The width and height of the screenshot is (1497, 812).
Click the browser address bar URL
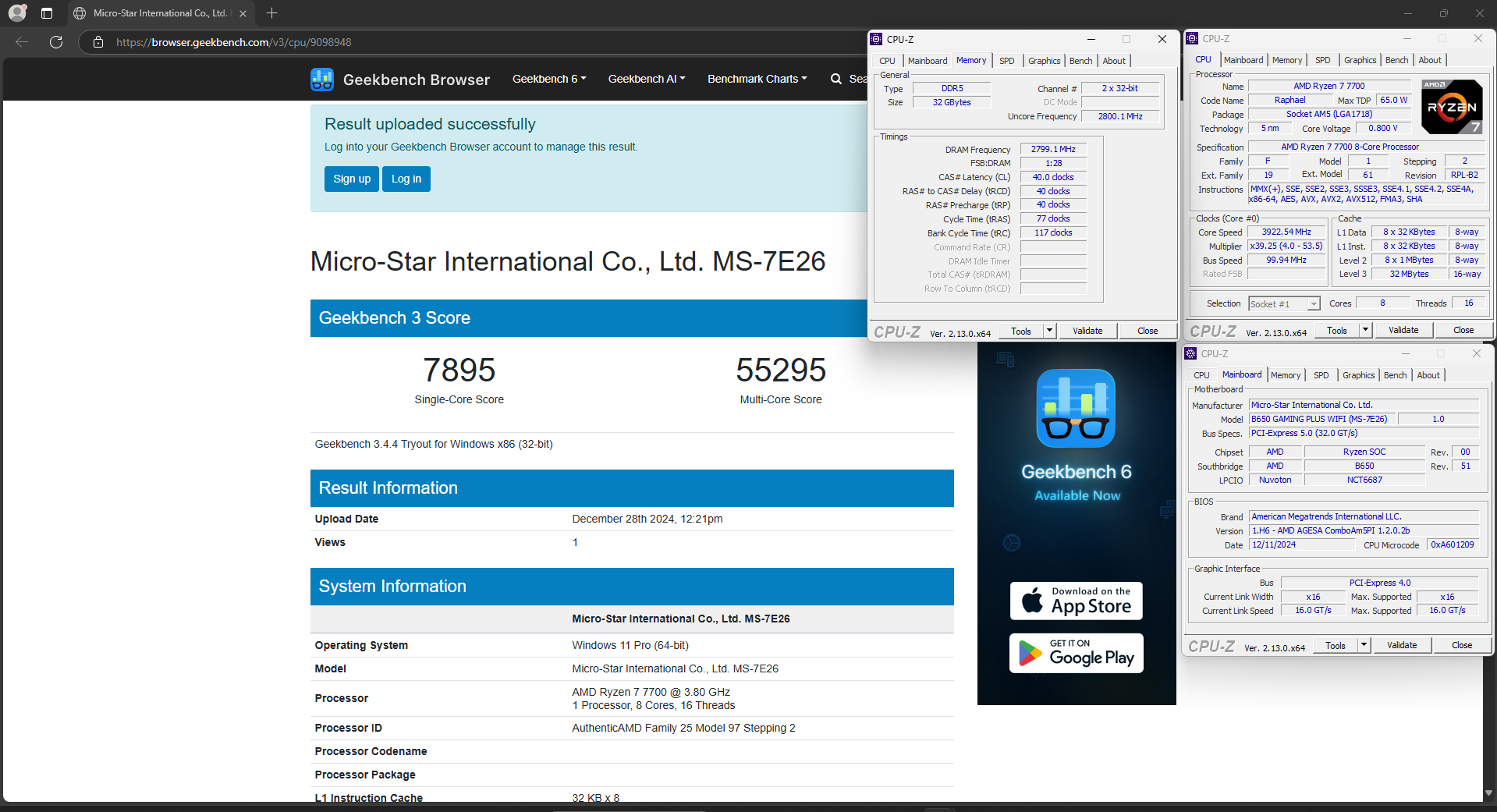pyautogui.click(x=234, y=42)
